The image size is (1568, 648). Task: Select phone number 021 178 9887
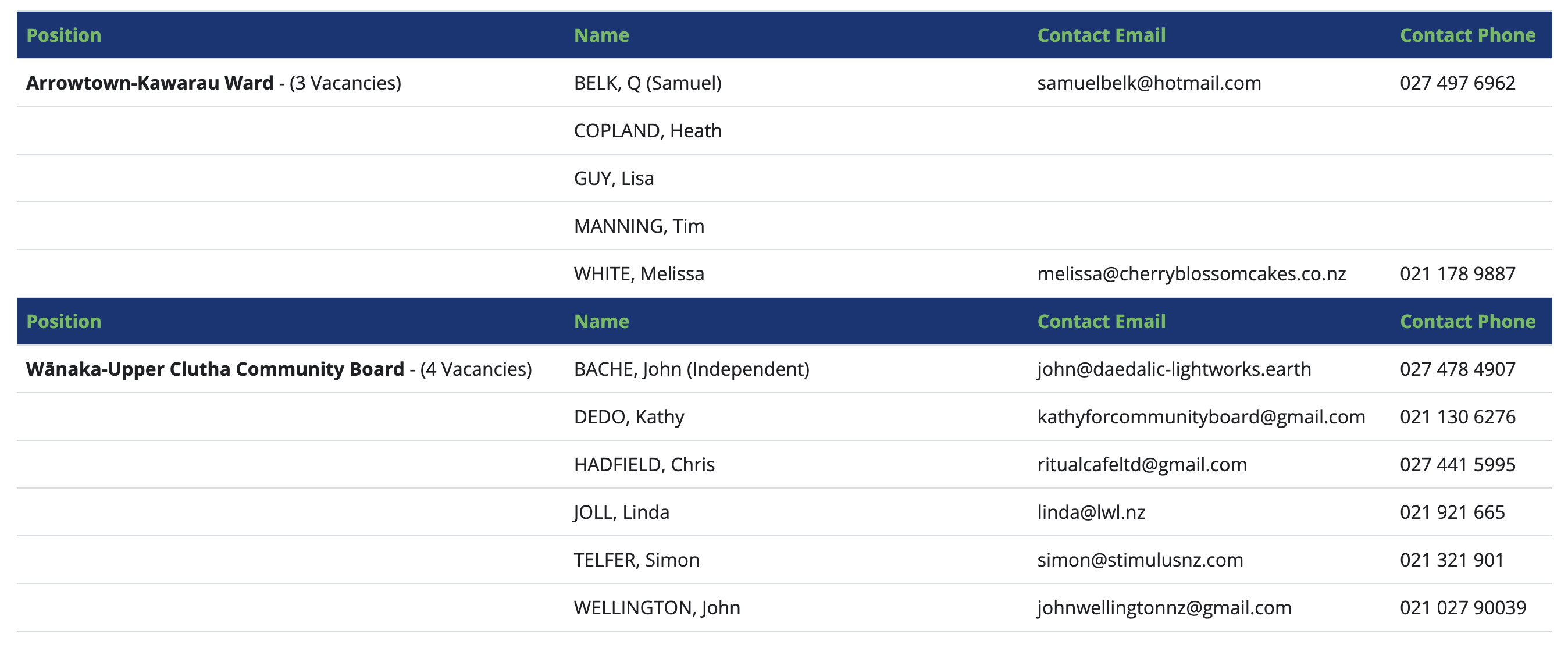[x=1457, y=273]
